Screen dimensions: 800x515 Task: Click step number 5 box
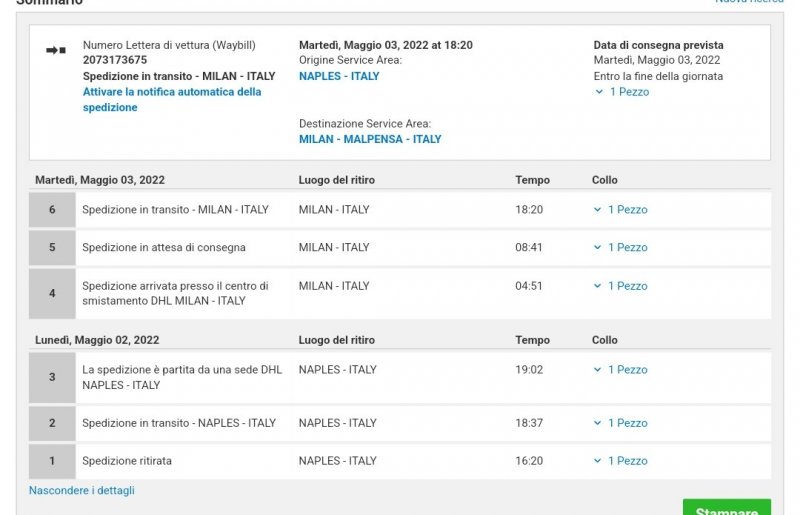click(52, 247)
